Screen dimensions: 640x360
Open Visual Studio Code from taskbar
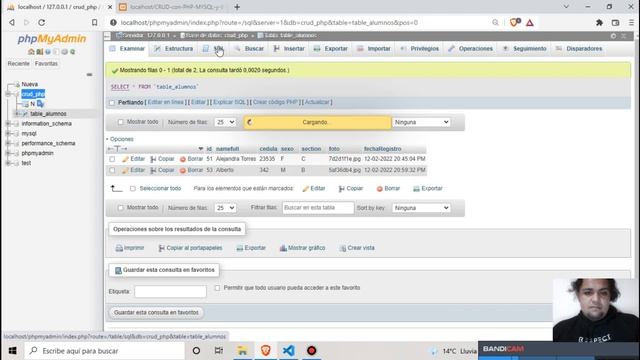point(289,351)
